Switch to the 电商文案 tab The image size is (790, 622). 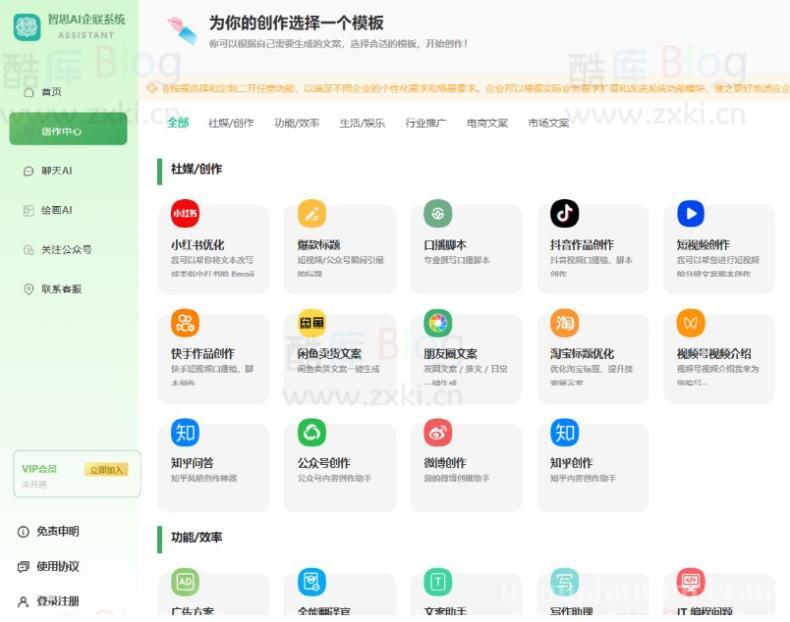tap(487, 123)
